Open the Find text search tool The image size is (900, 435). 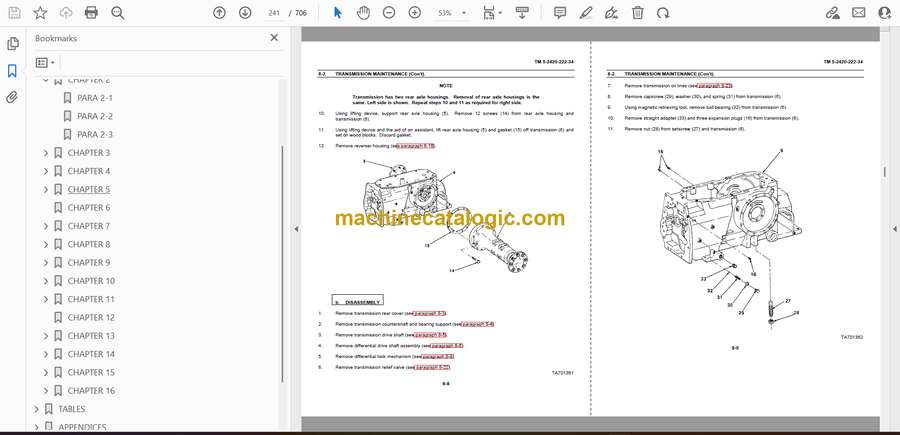[x=118, y=13]
